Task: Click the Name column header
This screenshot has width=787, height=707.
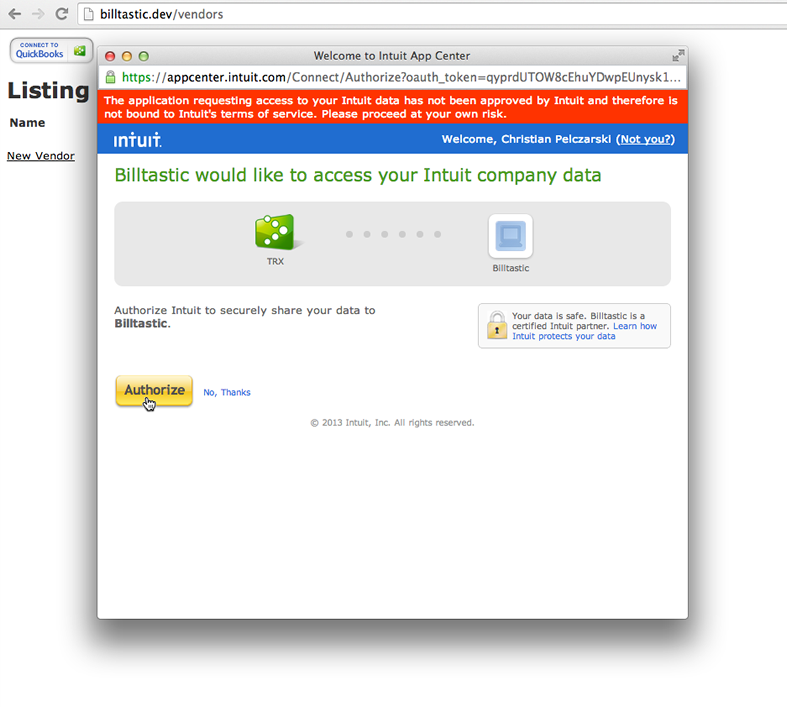Action: coord(27,123)
